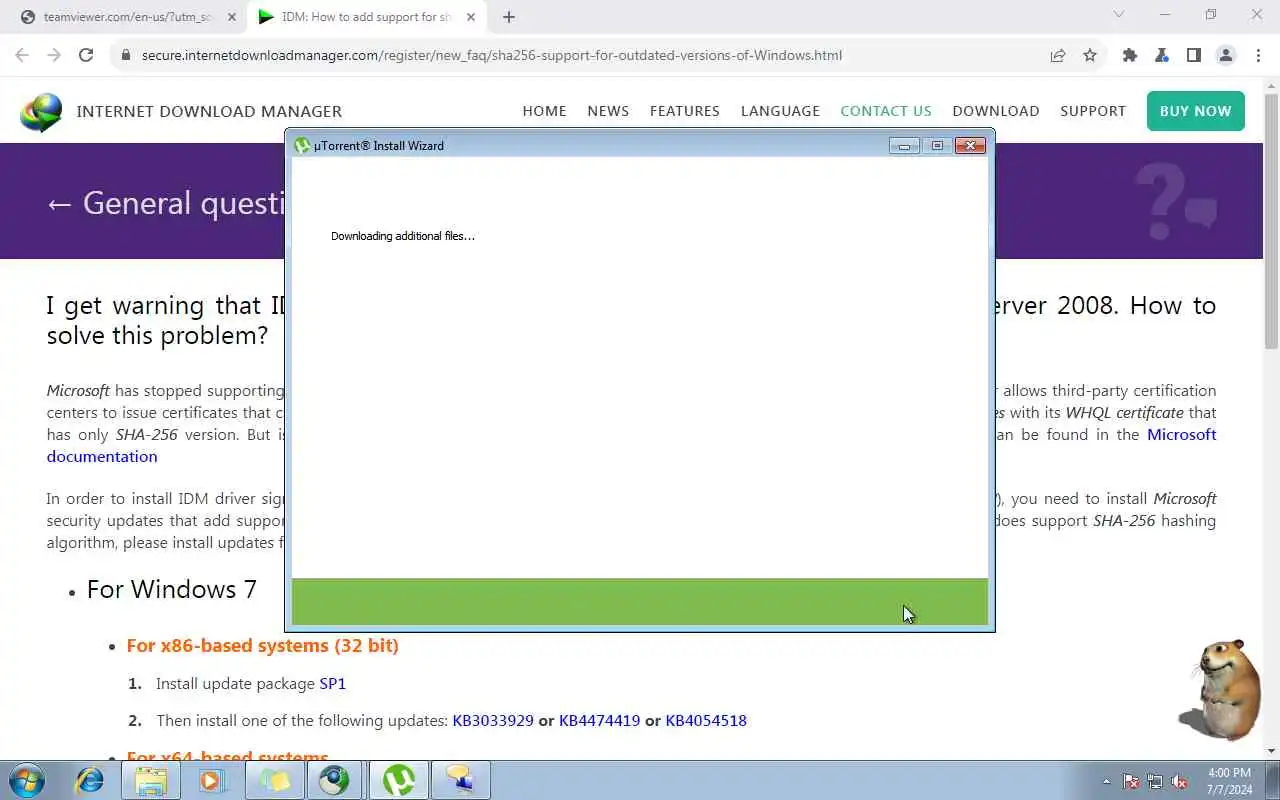Click the scrollbar down arrow
Viewport: 1280px width, 800px height.
click(1271, 751)
